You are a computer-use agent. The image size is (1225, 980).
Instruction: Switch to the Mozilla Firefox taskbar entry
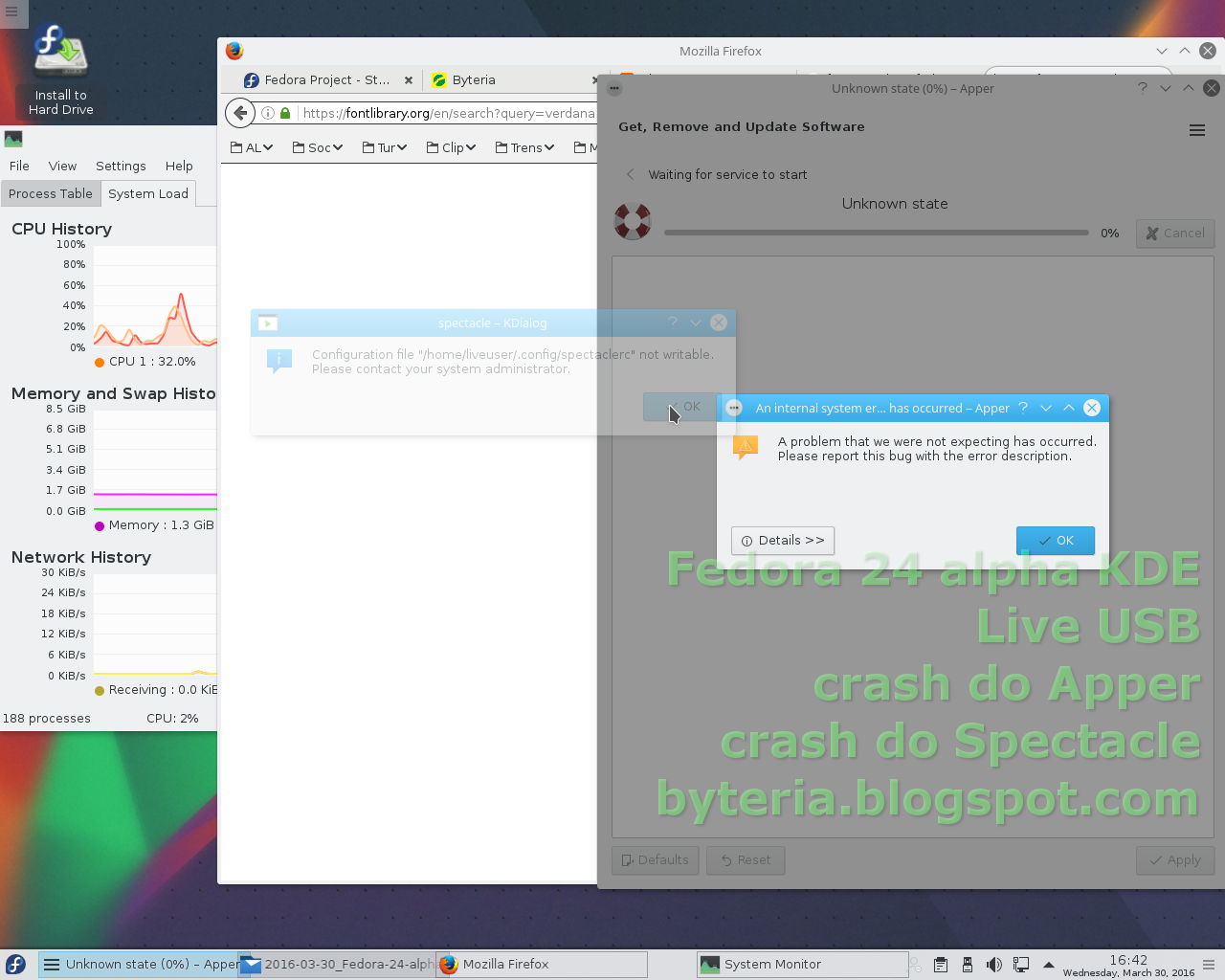(x=542, y=965)
